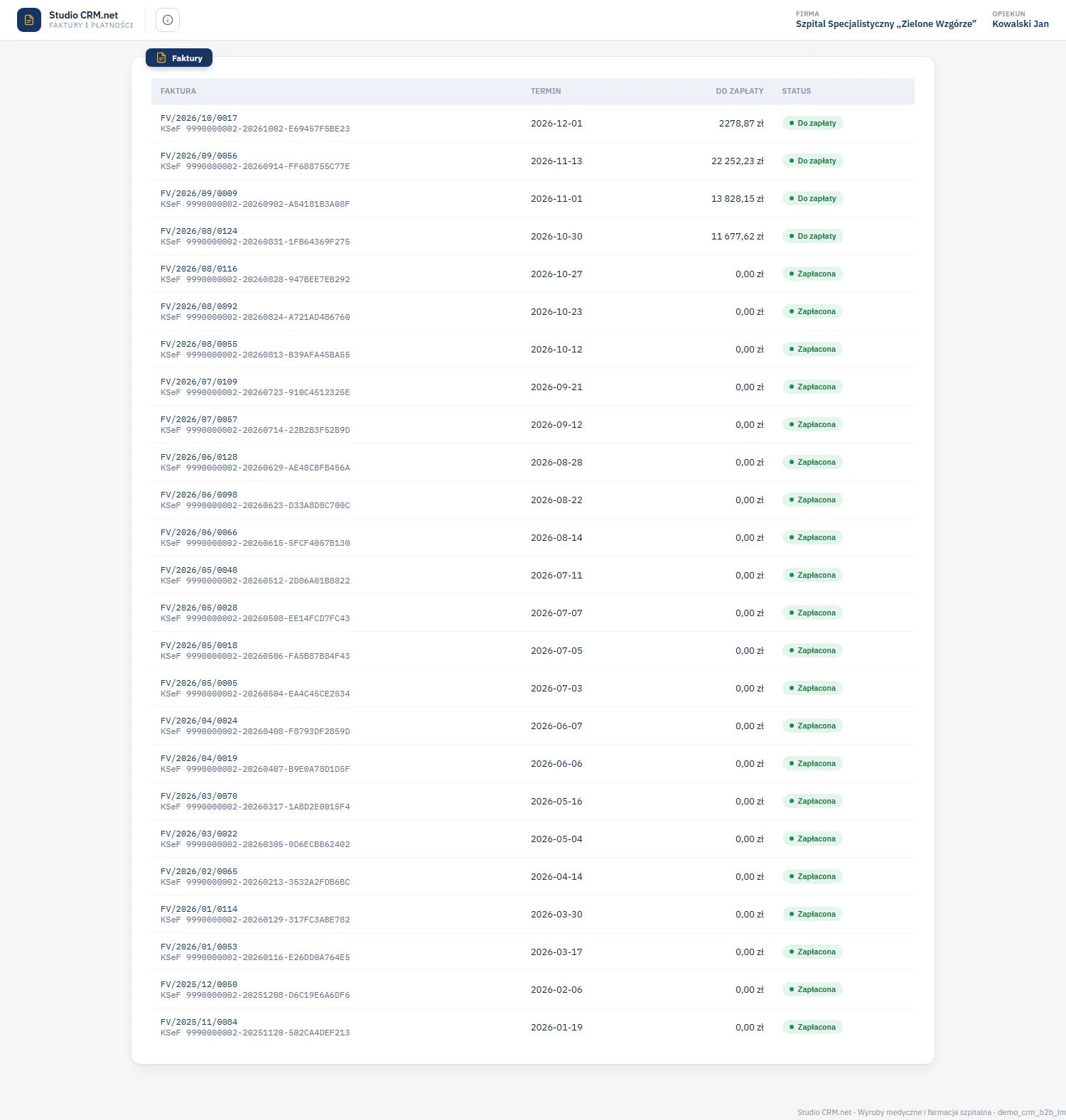
Task: Click KSeF number ending FF688755C77E
Action: pos(255,166)
